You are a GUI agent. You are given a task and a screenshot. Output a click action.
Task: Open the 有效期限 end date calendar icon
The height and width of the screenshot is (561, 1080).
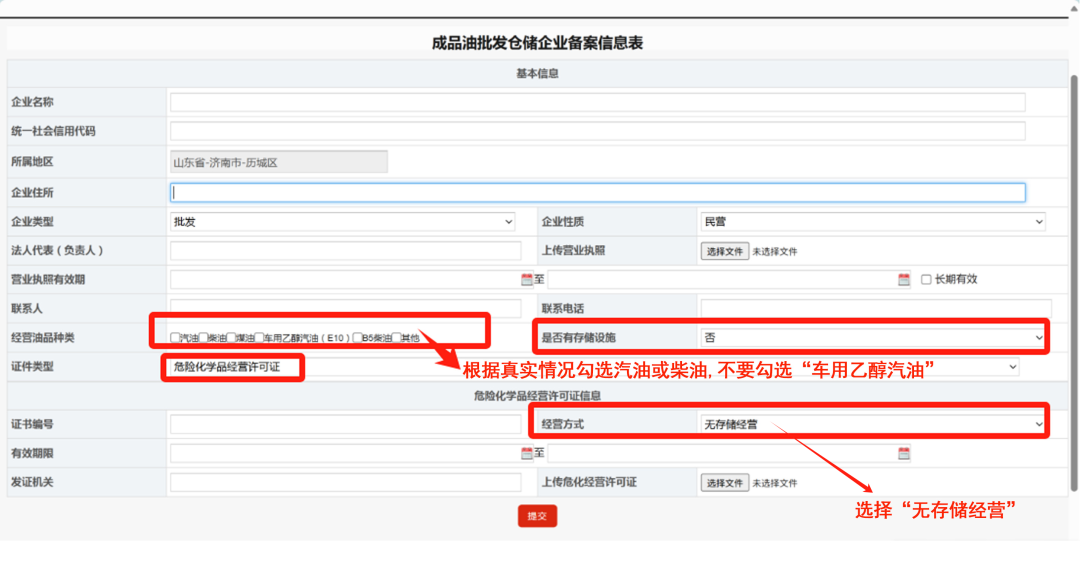pyautogui.click(x=904, y=454)
